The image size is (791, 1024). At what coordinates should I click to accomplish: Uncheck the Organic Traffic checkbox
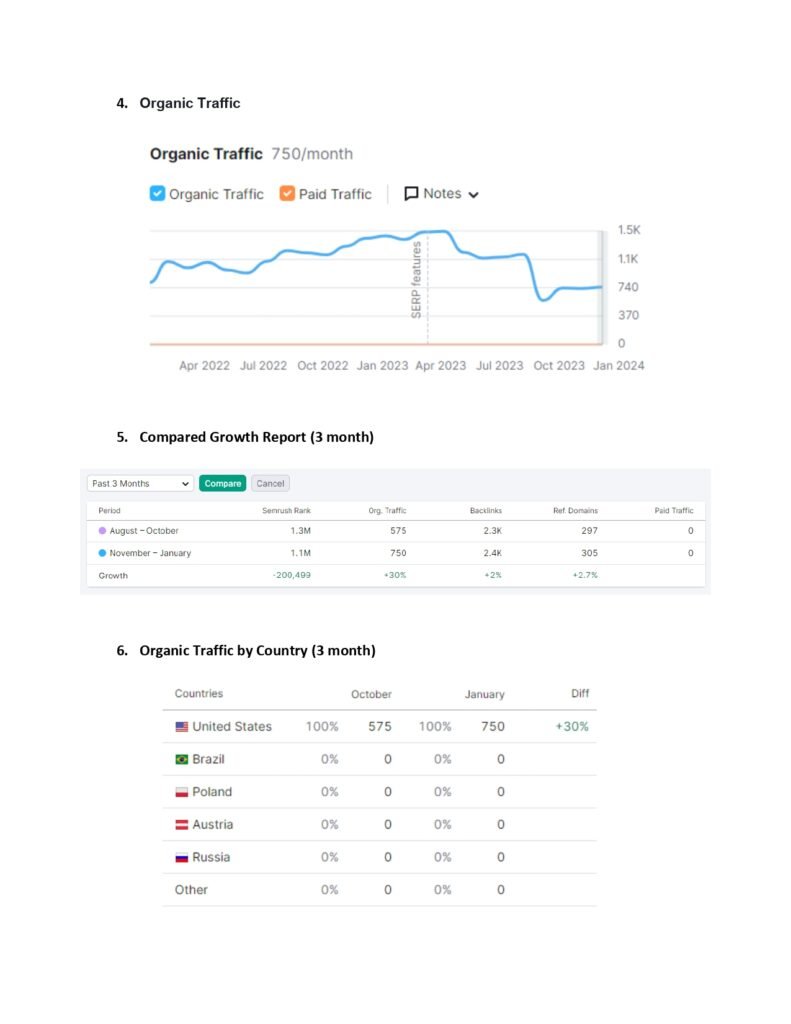[x=157, y=194]
